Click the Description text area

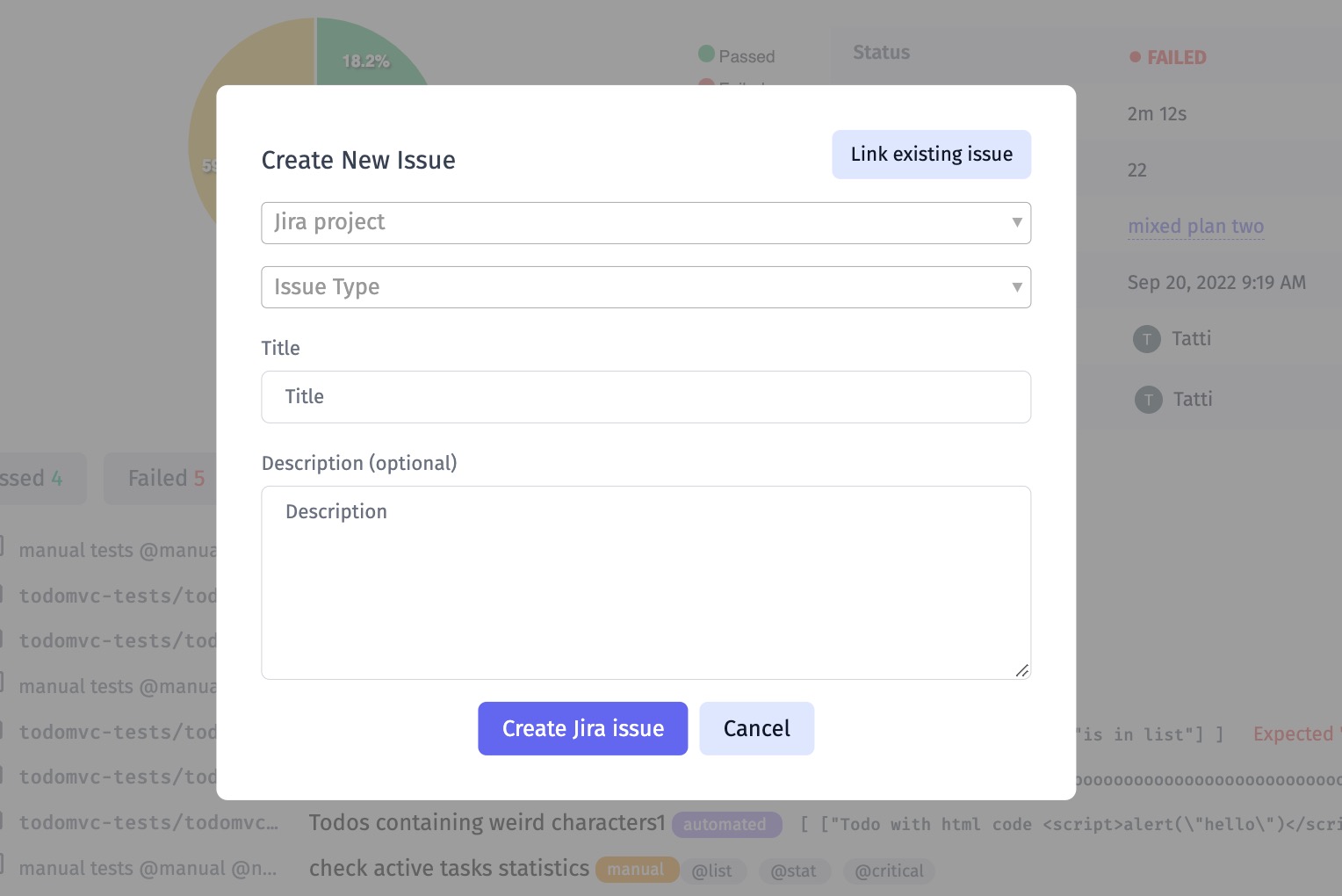coord(646,582)
